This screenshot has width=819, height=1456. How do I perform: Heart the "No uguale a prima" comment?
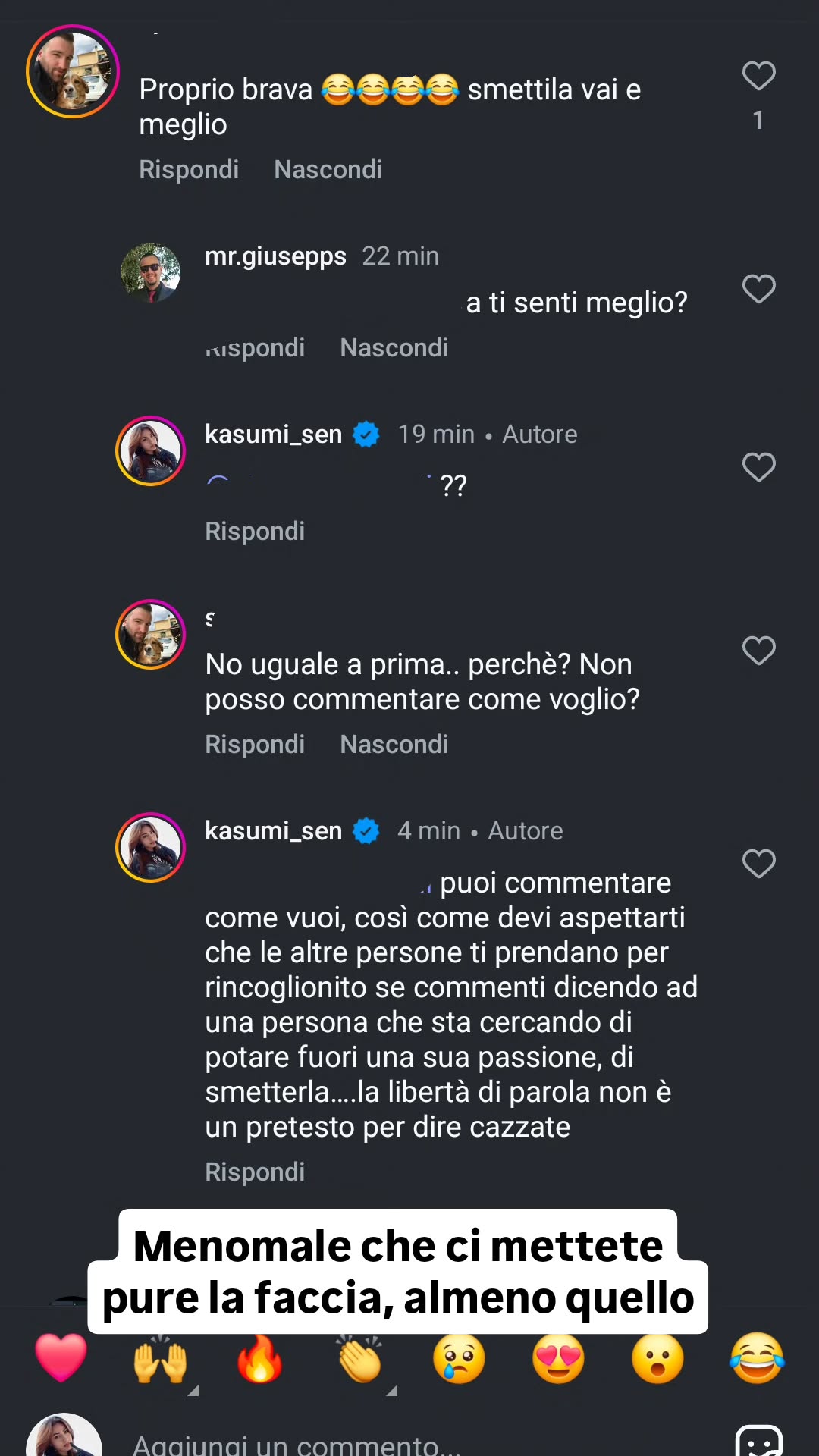758,651
